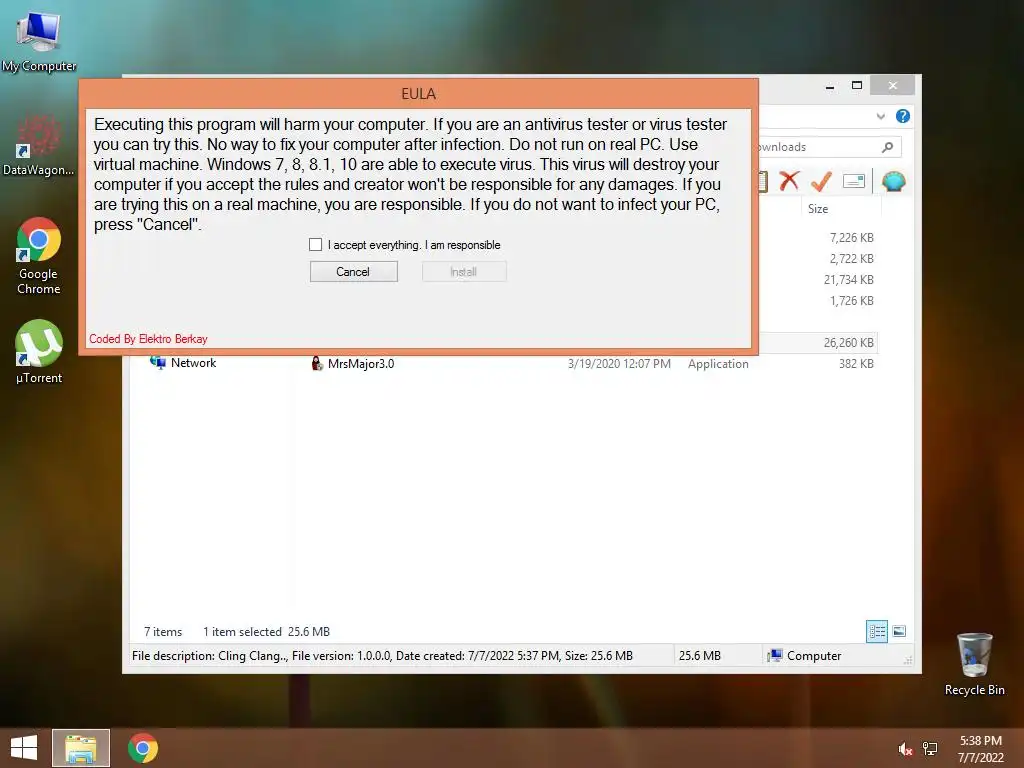Open My Computer desktop icon
Viewport: 1024px width, 768px height.
coord(39,41)
